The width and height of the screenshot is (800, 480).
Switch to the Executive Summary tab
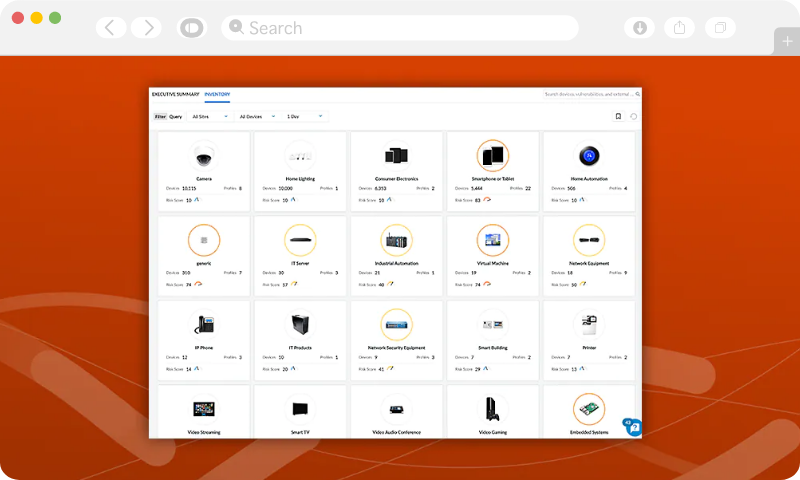pyautogui.click(x=175, y=94)
